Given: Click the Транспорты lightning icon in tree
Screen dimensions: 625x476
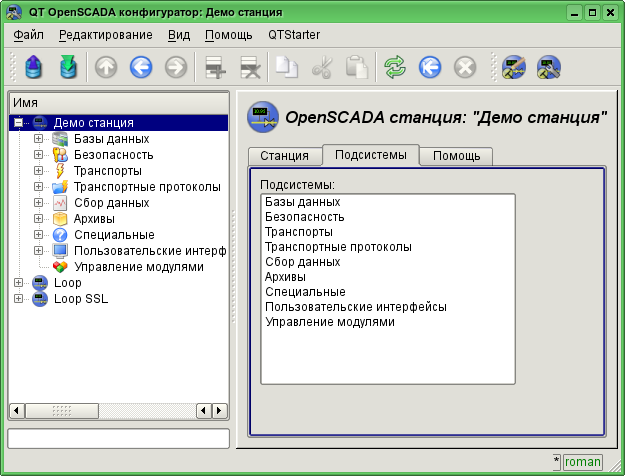Looking at the screenshot, I should click(x=60, y=171).
